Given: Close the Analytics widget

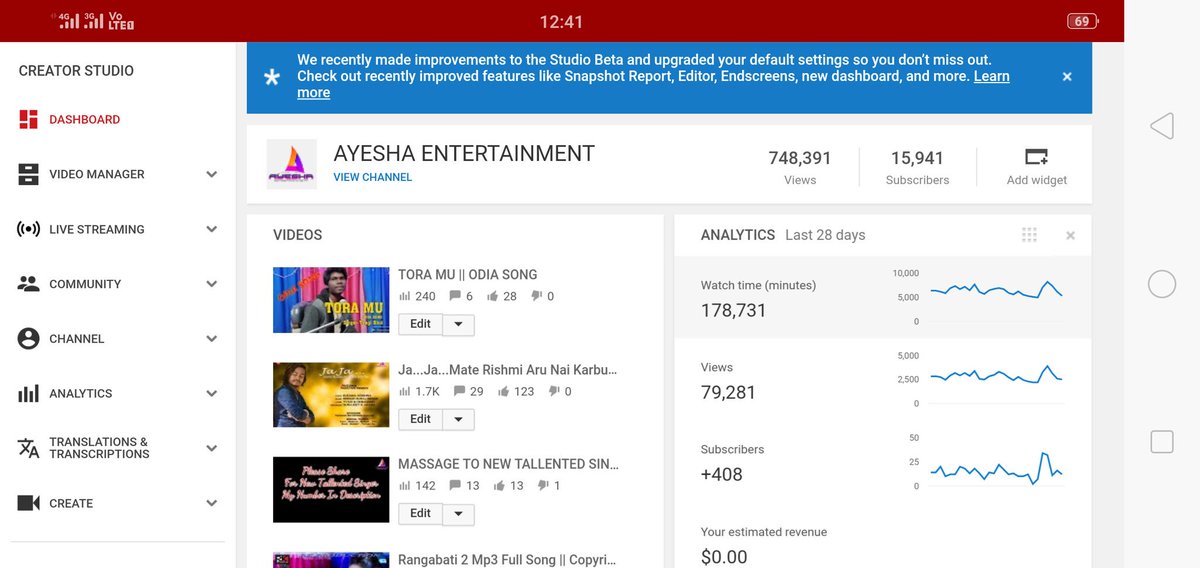Looking at the screenshot, I should (x=1070, y=236).
